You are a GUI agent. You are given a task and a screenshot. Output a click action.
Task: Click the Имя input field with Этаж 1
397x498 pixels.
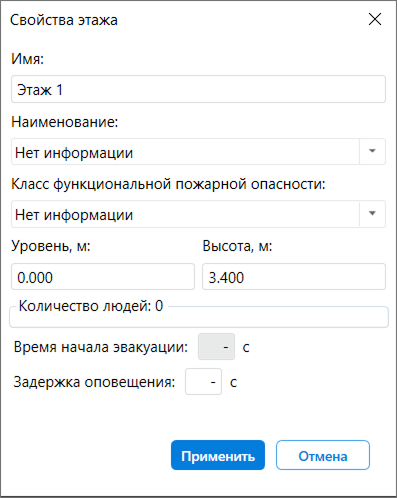coord(198,89)
